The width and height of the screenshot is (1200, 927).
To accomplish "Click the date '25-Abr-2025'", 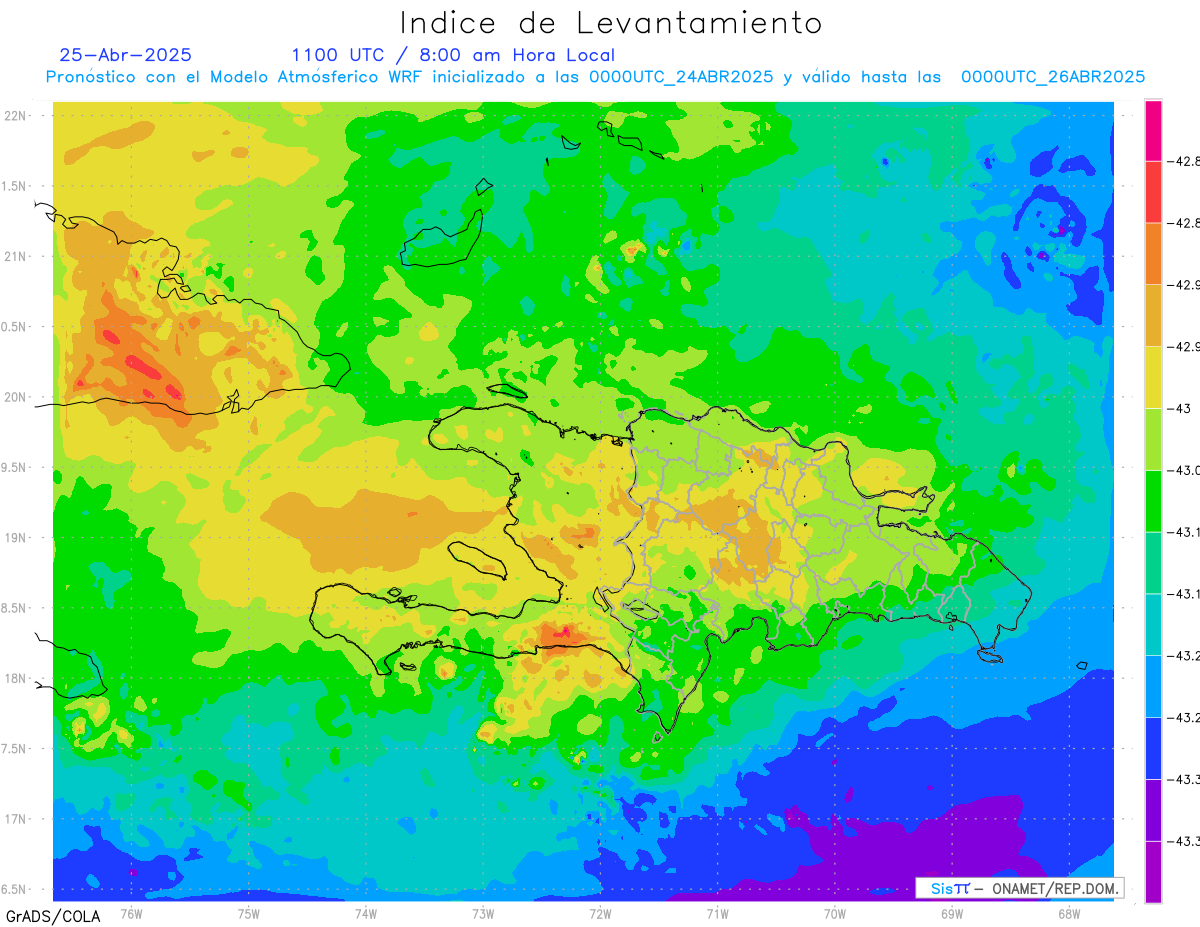I will point(126,55).
